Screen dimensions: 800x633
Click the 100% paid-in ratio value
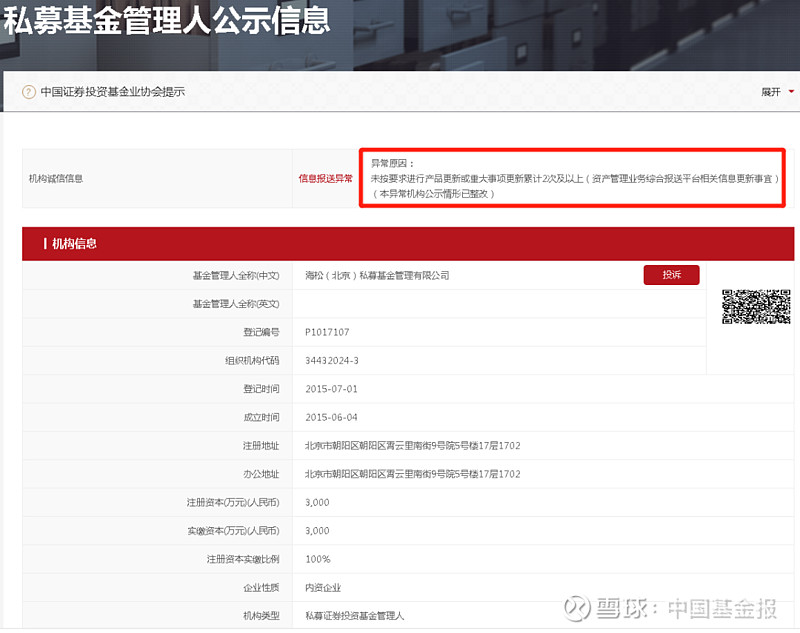point(318,560)
